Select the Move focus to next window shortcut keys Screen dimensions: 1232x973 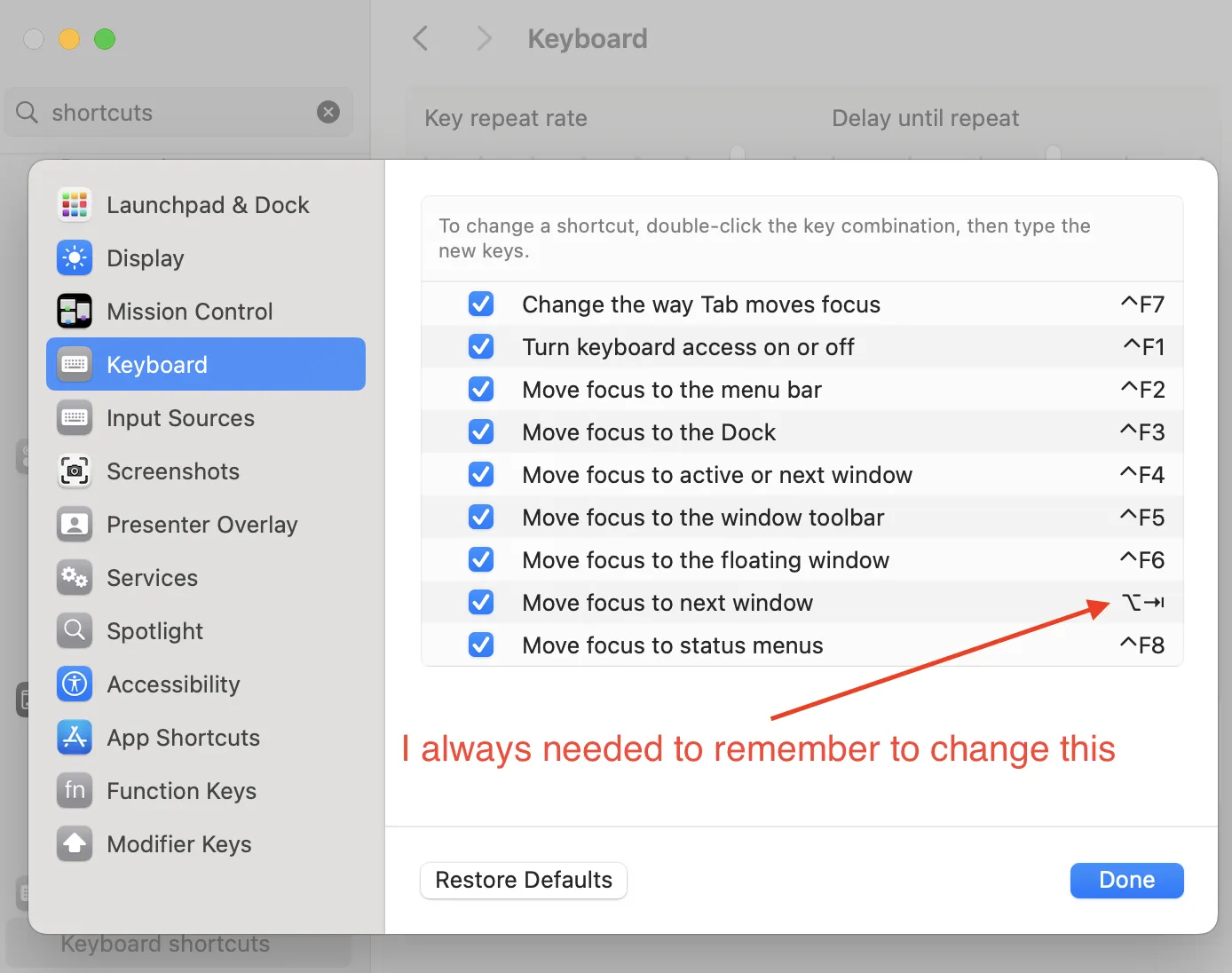(x=1143, y=602)
